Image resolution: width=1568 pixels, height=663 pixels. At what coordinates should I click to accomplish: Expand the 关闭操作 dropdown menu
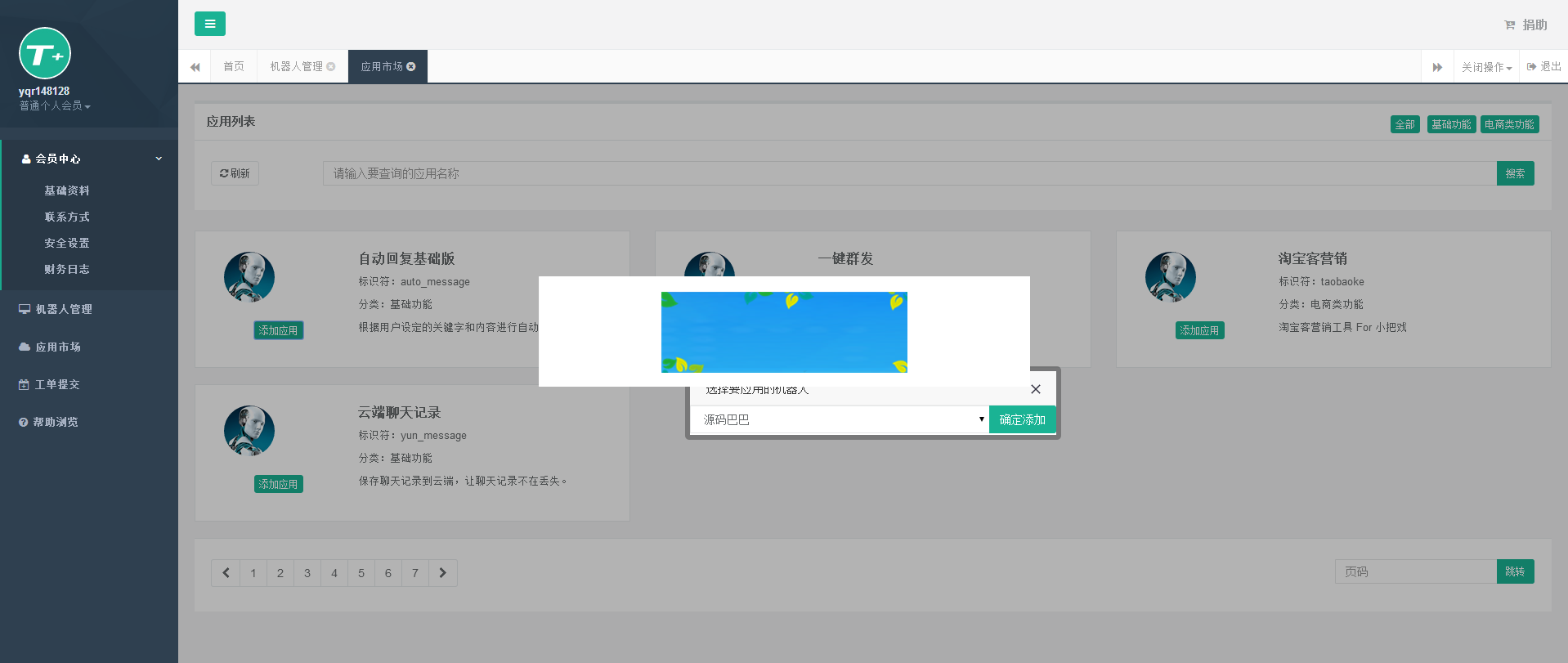click(x=1485, y=67)
